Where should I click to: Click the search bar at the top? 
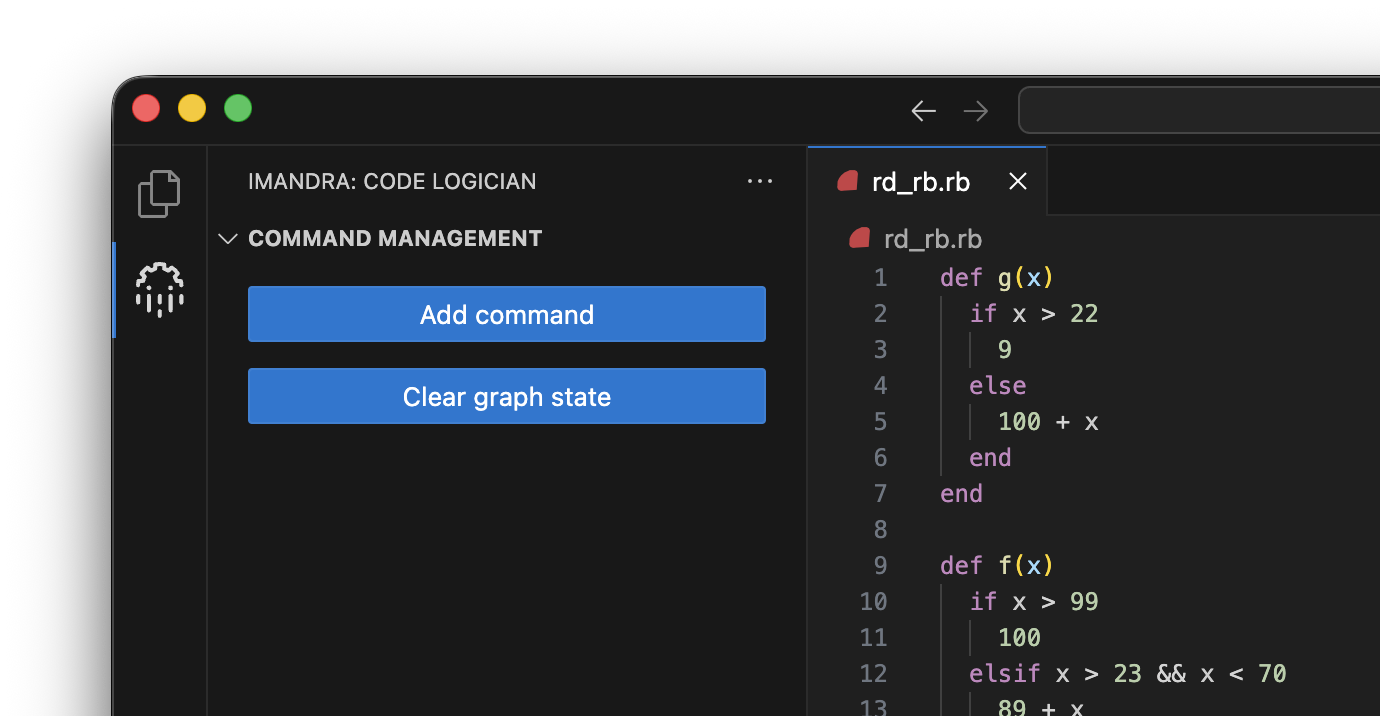pyautogui.click(x=1200, y=110)
